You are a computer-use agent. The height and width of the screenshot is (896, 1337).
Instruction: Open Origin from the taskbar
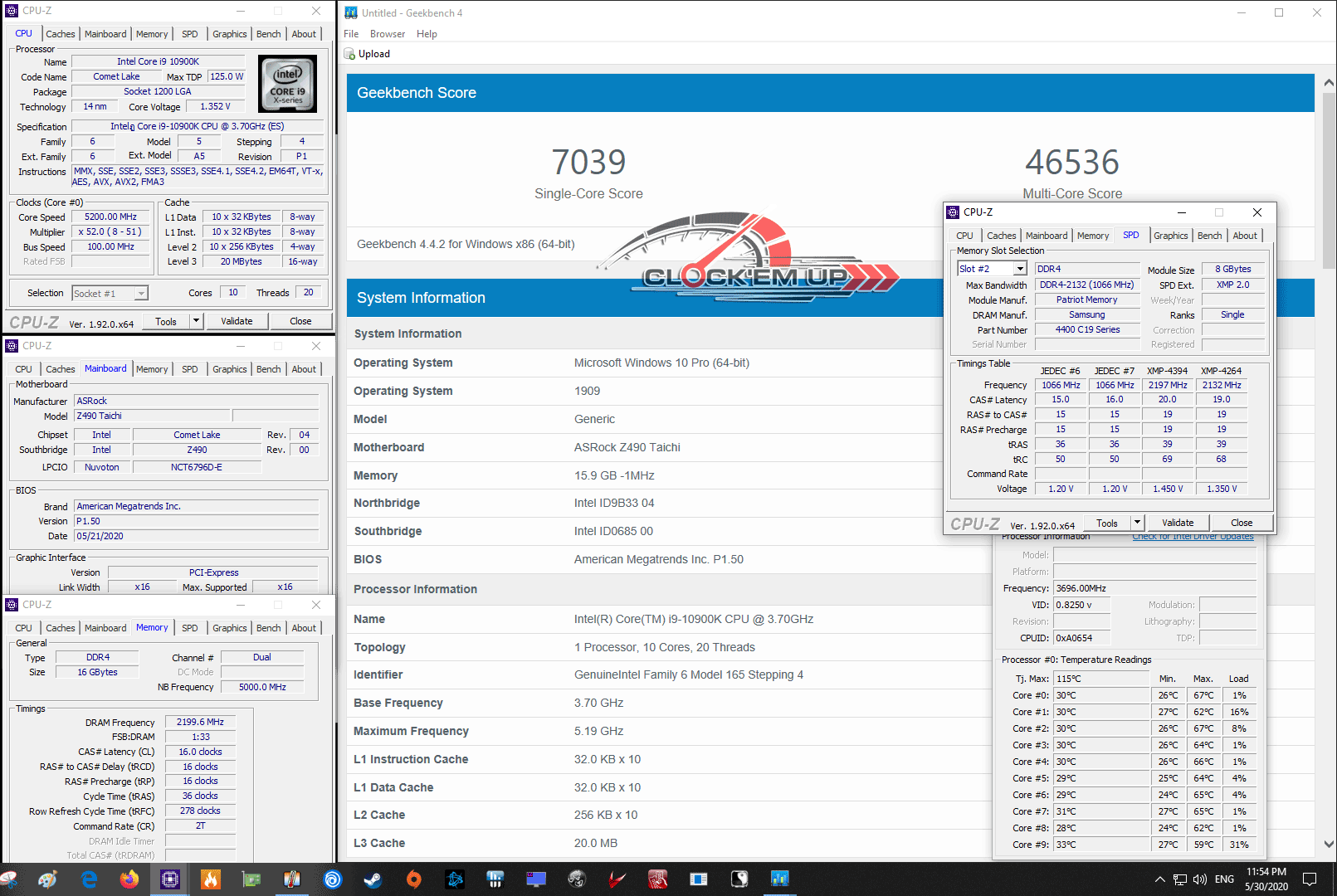[x=413, y=879]
